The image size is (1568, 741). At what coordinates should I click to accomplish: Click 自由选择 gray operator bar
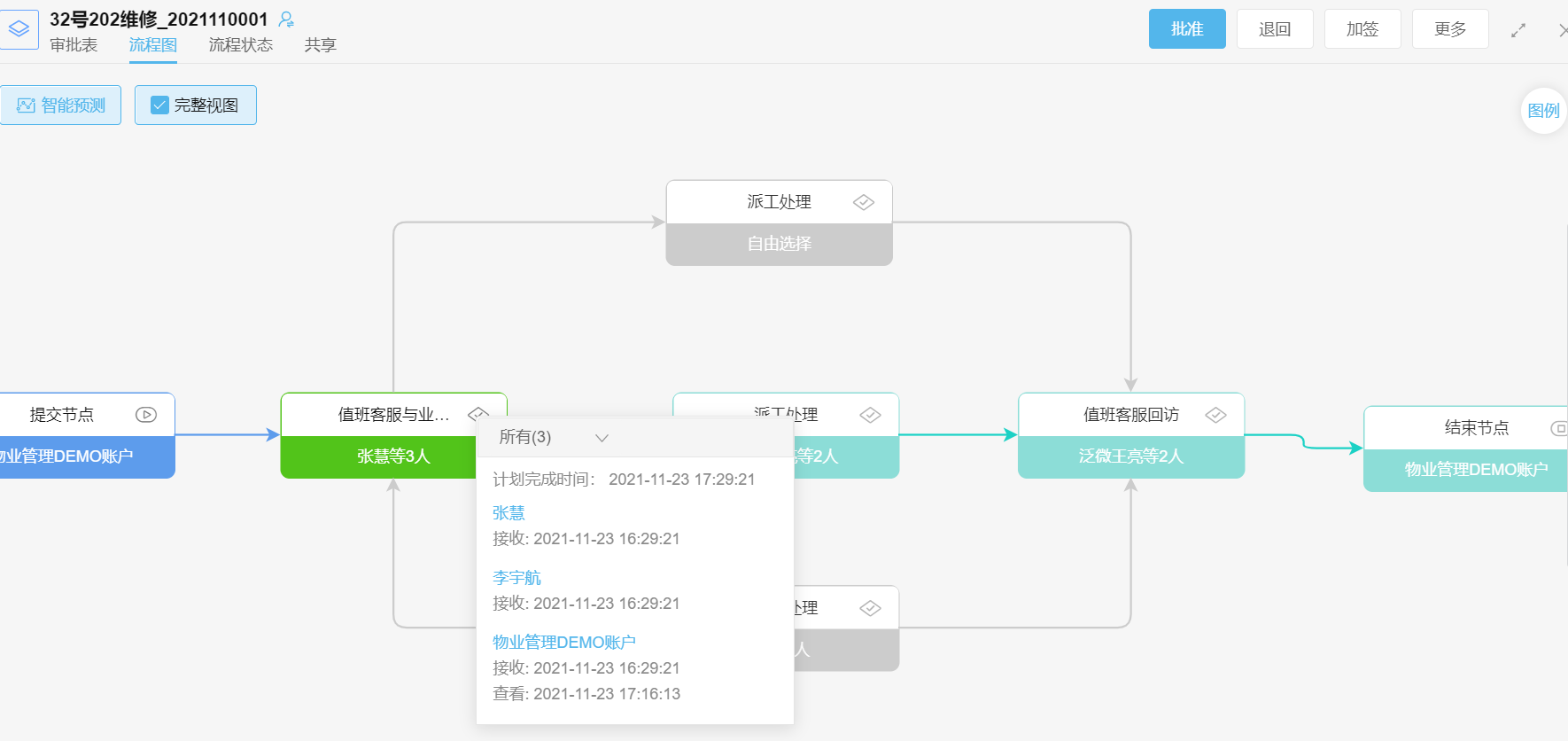pyautogui.click(x=780, y=244)
